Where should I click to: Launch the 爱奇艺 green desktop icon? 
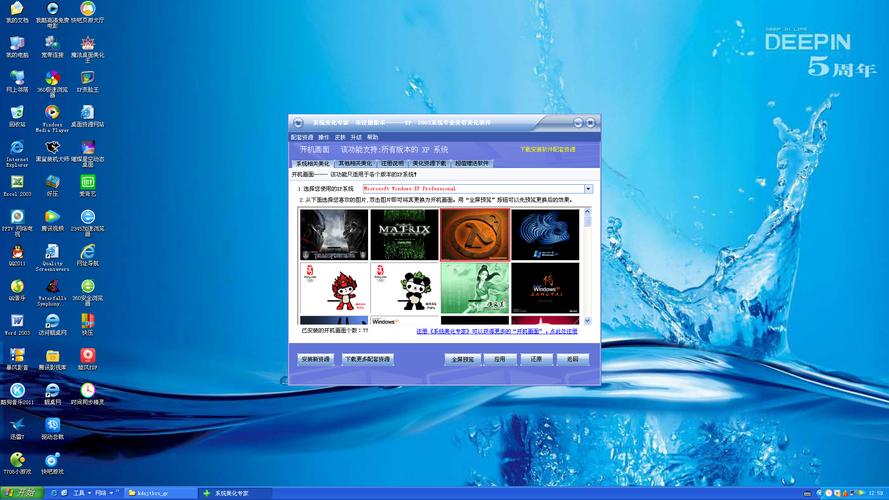(87, 186)
